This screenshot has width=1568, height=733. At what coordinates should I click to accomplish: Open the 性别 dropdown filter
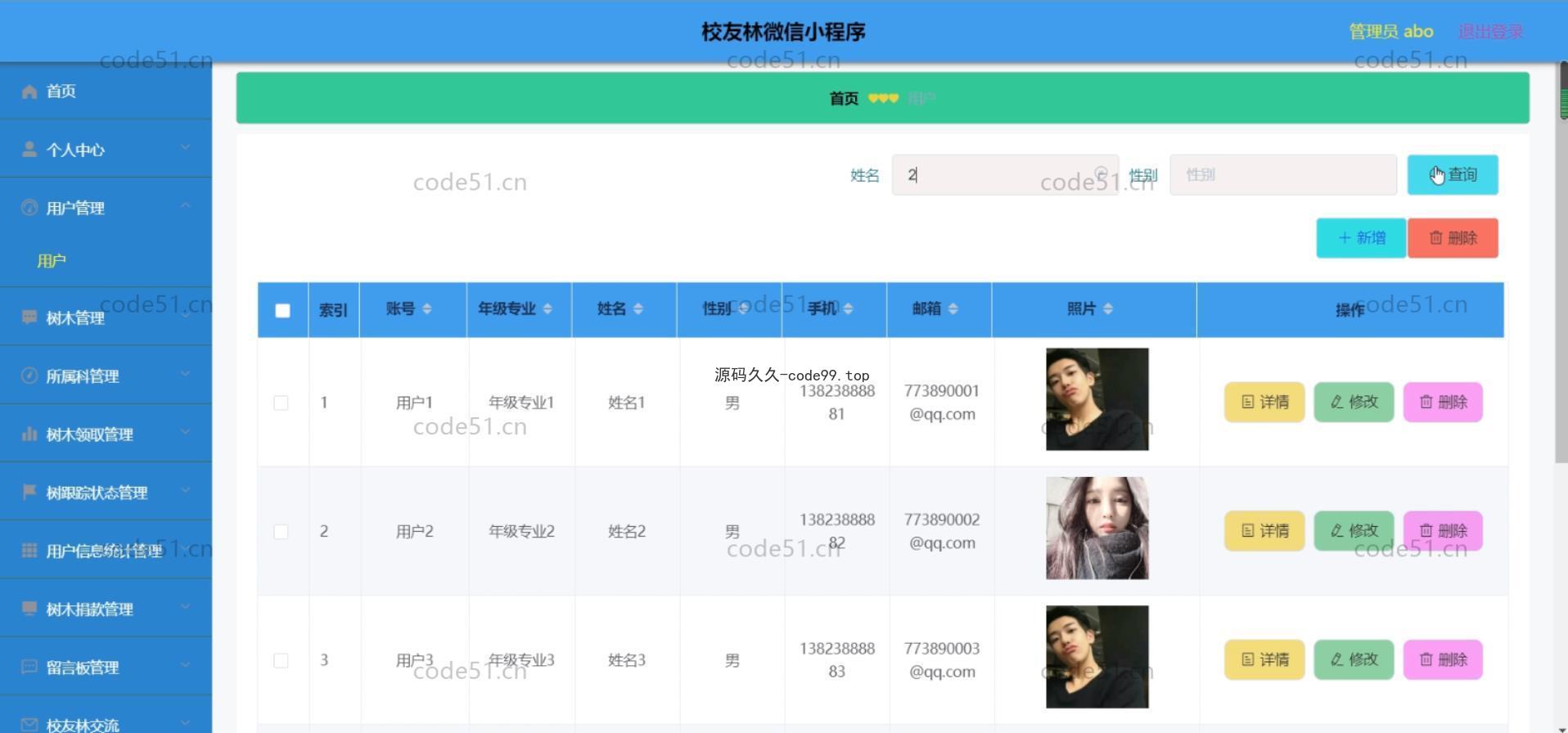(1283, 175)
